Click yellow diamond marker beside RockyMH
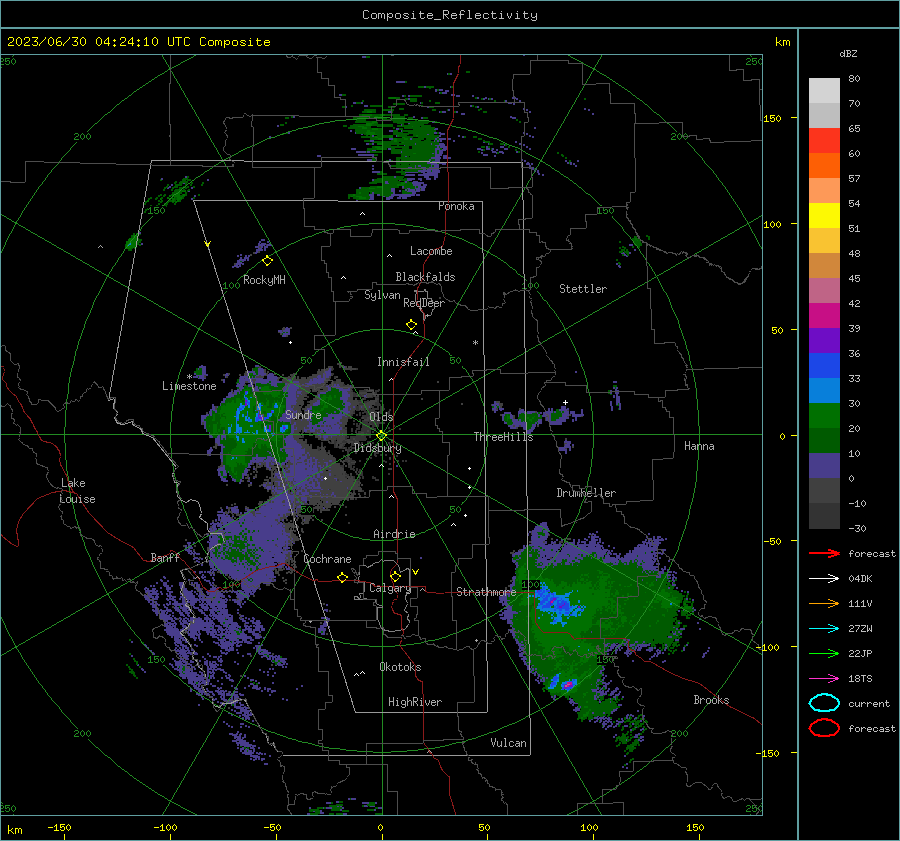Screen dimensions: 900x841 click(267, 261)
